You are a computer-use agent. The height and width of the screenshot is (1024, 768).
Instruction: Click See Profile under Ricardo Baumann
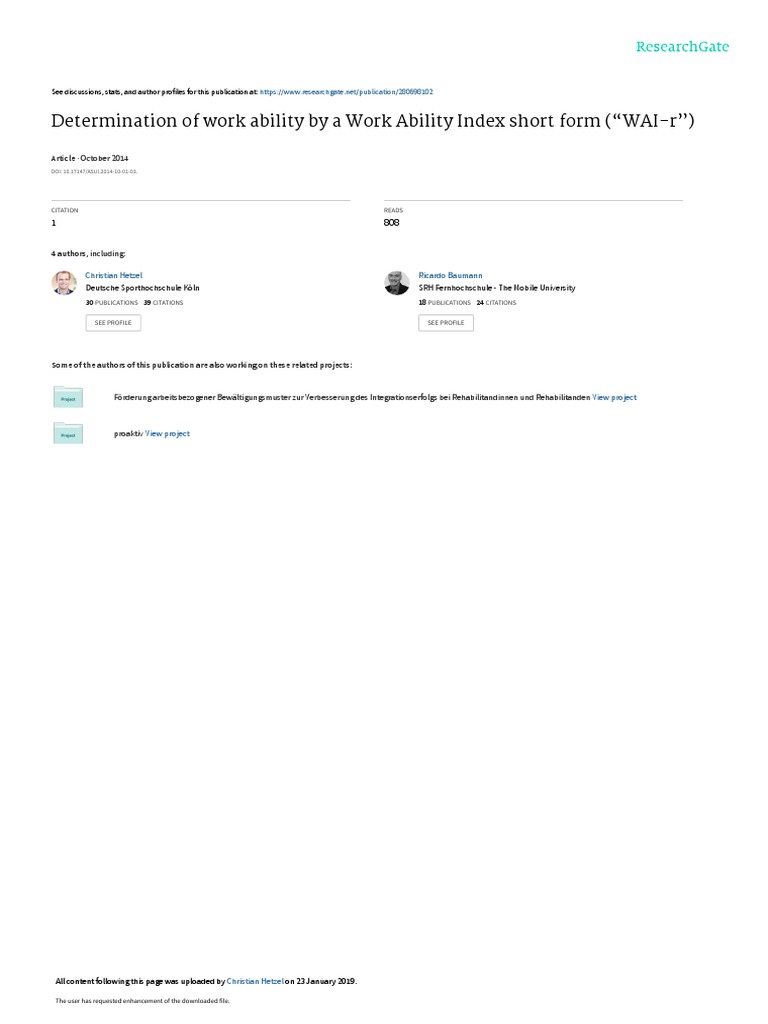[446, 323]
